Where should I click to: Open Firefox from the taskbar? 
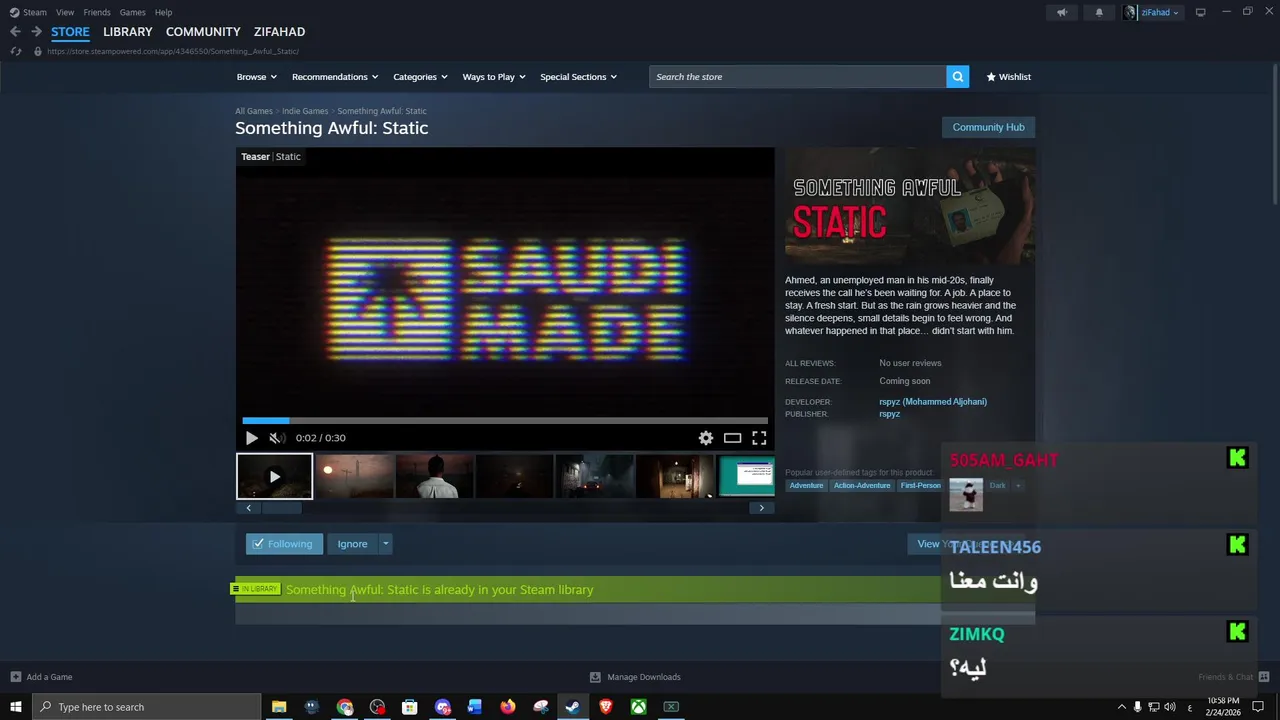coord(508,707)
